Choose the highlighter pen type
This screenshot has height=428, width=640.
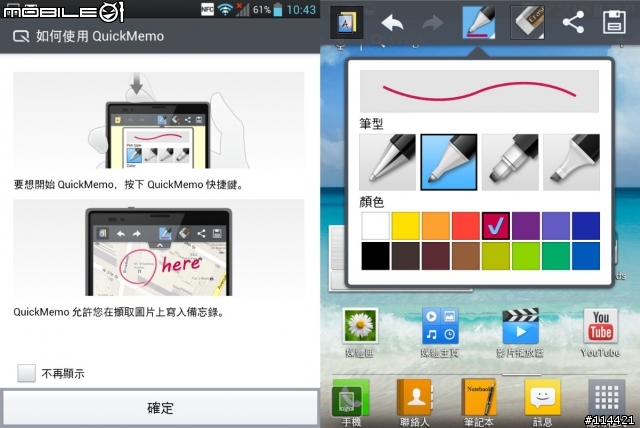point(571,162)
